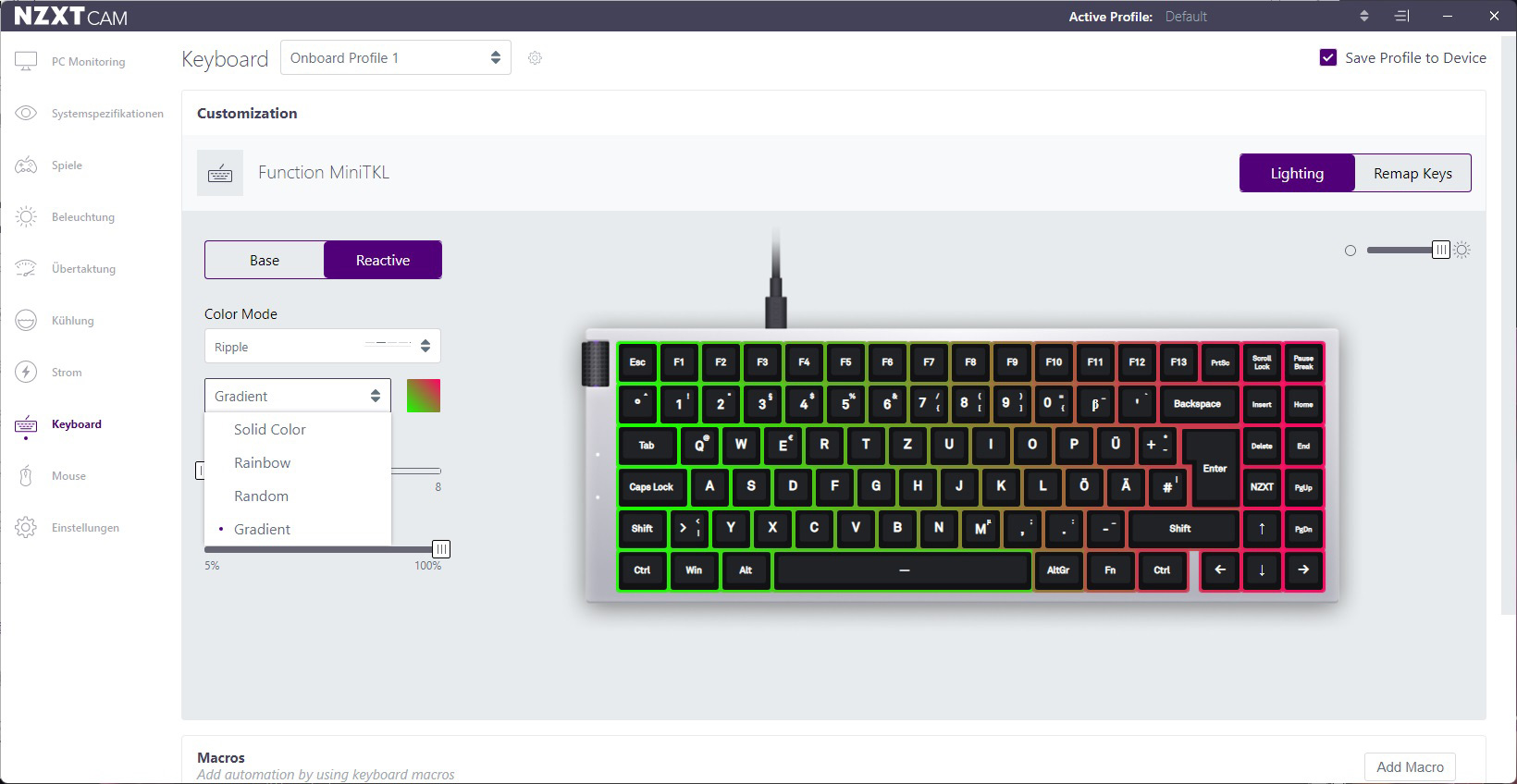Switch to Base lighting layer
The image size is (1517, 784).
pos(265,260)
